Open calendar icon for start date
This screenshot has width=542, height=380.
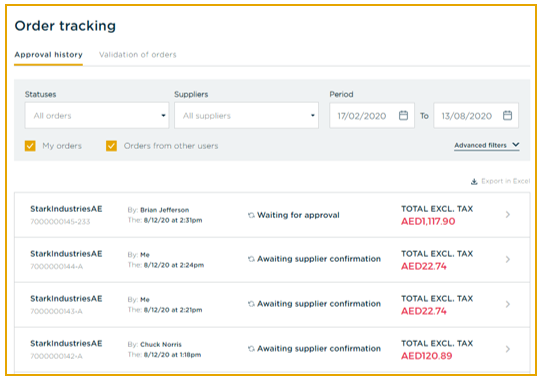(x=403, y=115)
